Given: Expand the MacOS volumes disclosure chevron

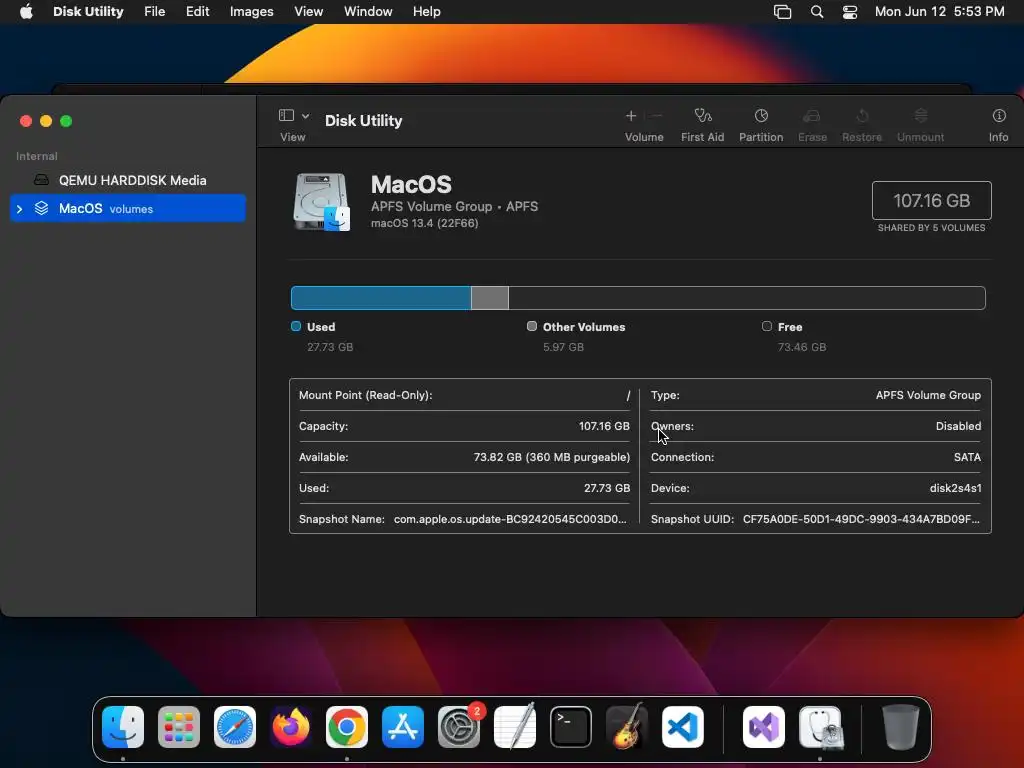Looking at the screenshot, I should point(20,209).
